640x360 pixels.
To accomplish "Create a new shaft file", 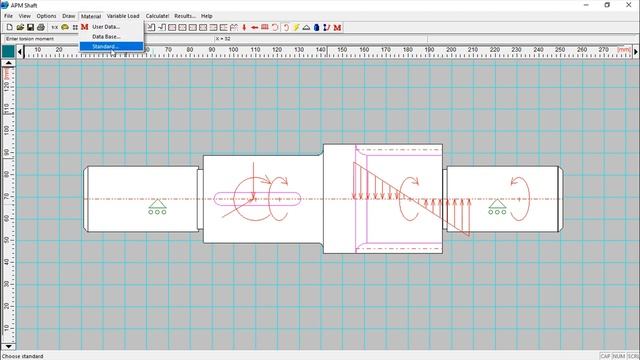I will tap(10, 27).
